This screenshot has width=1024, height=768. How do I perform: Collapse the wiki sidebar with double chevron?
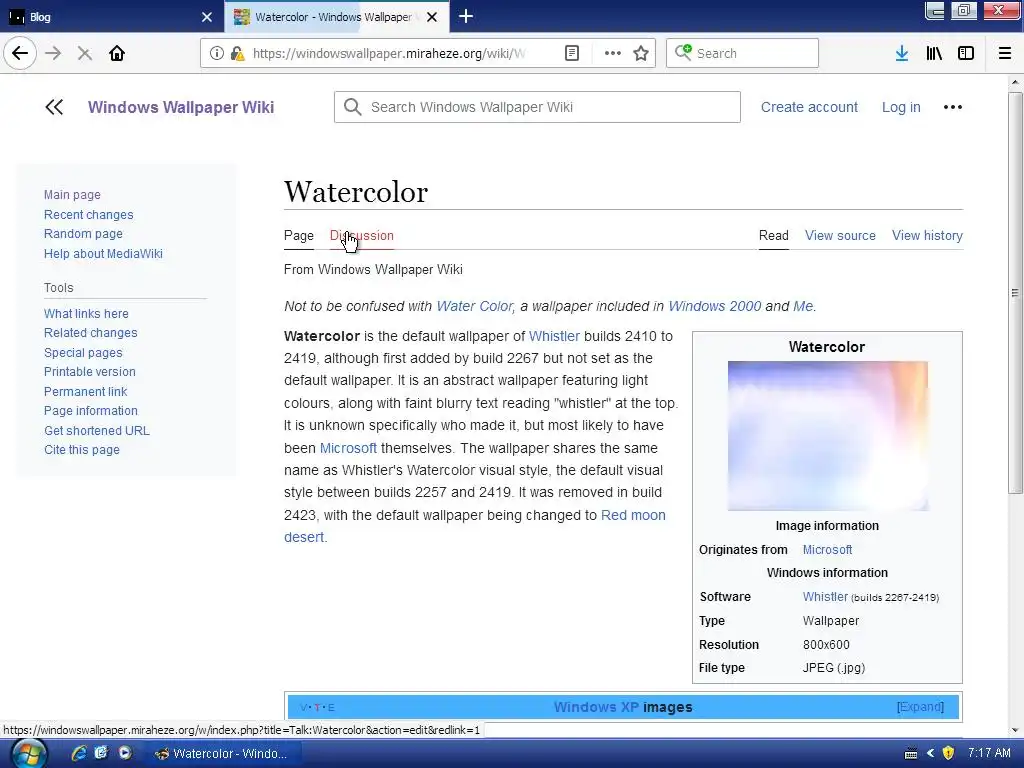54,107
